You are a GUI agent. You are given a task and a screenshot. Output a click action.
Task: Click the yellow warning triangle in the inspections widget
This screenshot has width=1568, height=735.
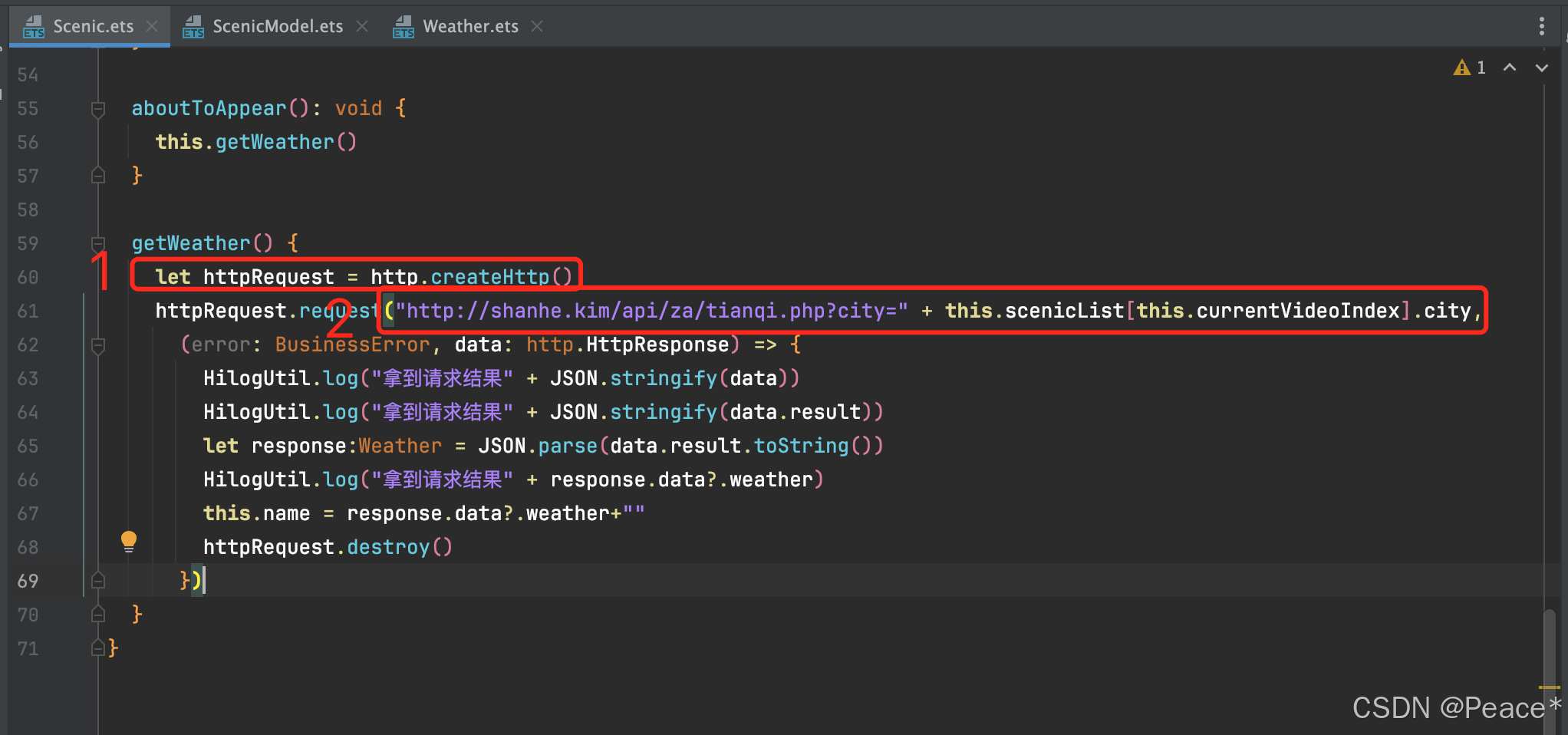click(x=1461, y=68)
